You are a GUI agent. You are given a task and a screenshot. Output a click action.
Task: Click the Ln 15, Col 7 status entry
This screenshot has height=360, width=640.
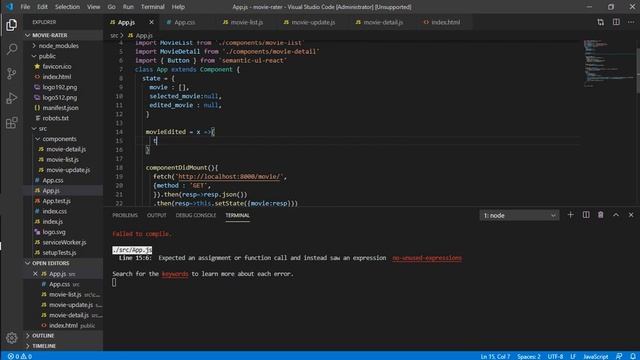pyautogui.click(x=495, y=356)
